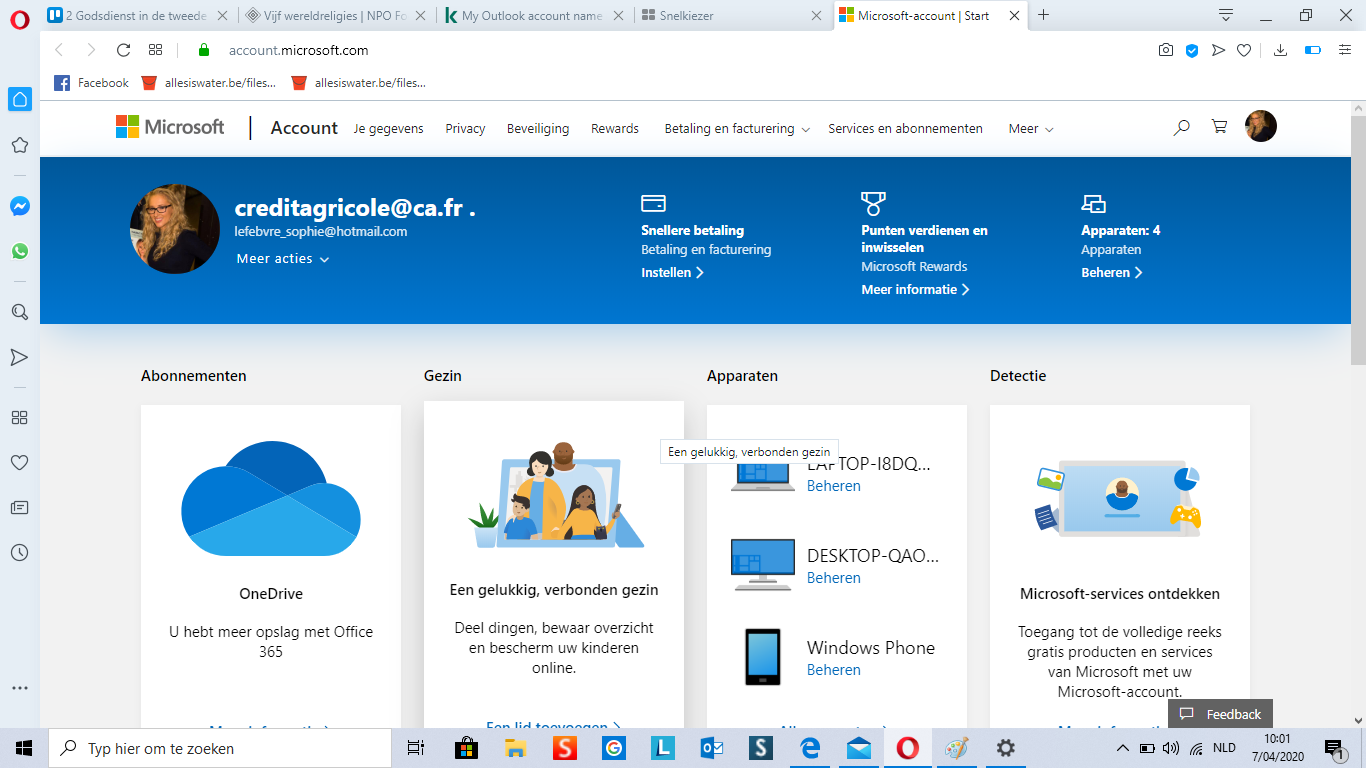Open bookmarks star in Opera sidebar

tap(19, 145)
